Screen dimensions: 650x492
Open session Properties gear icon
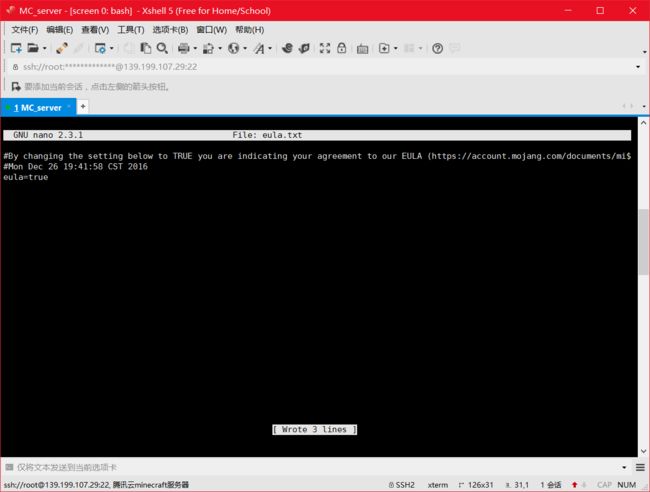click(x=100, y=48)
